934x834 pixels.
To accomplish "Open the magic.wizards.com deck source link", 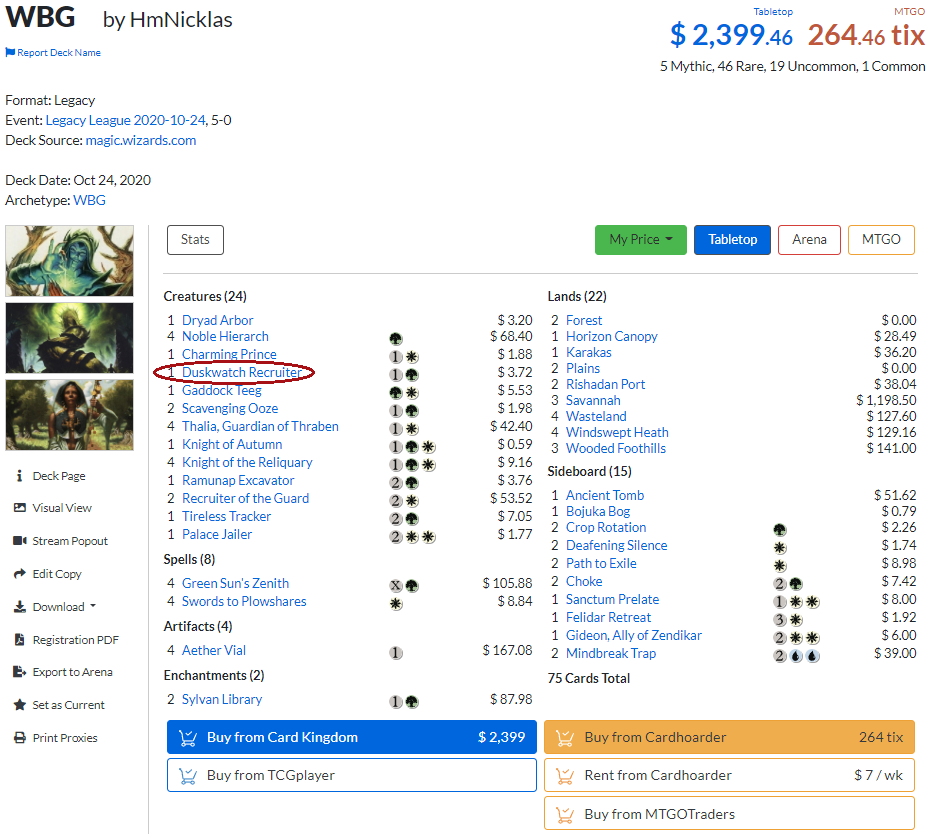I will pyautogui.click(x=141, y=140).
